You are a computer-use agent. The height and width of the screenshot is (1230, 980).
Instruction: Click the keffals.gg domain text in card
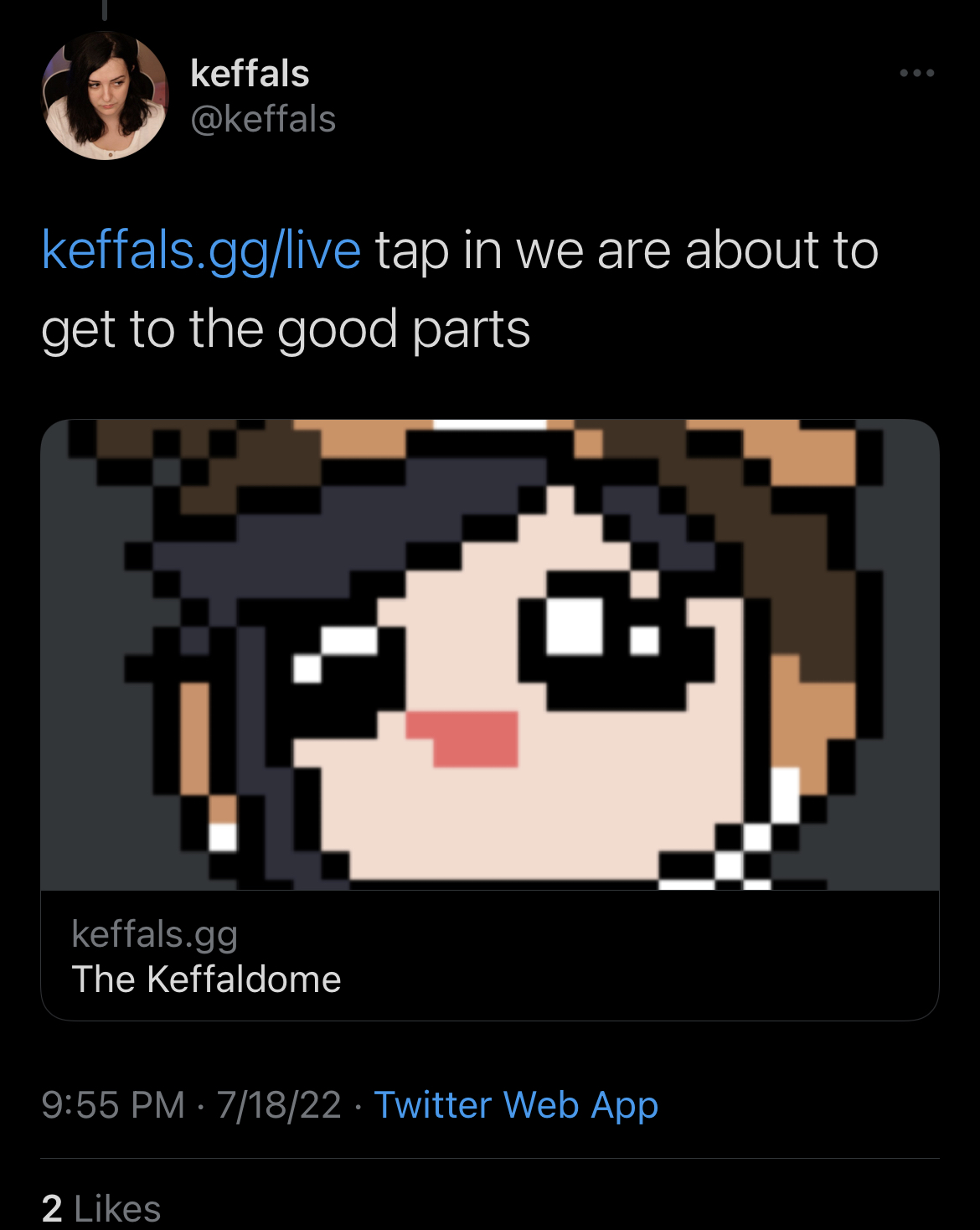[155, 934]
